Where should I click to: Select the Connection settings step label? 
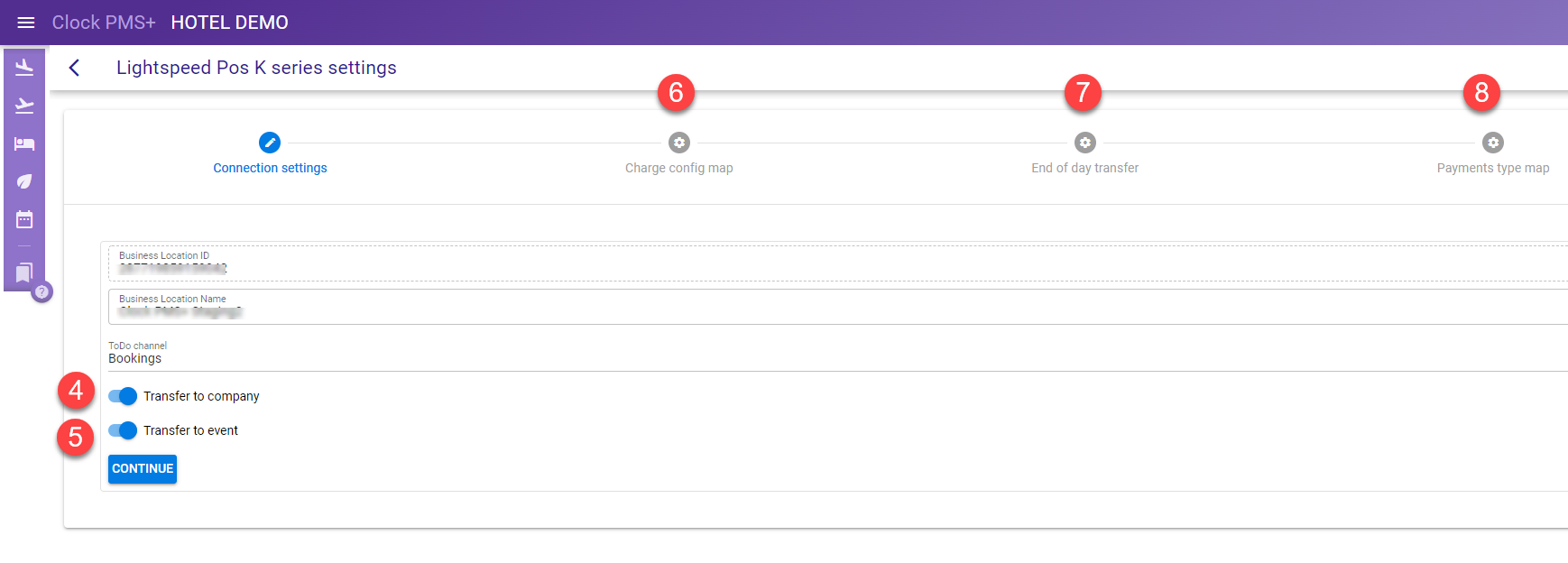point(270,168)
